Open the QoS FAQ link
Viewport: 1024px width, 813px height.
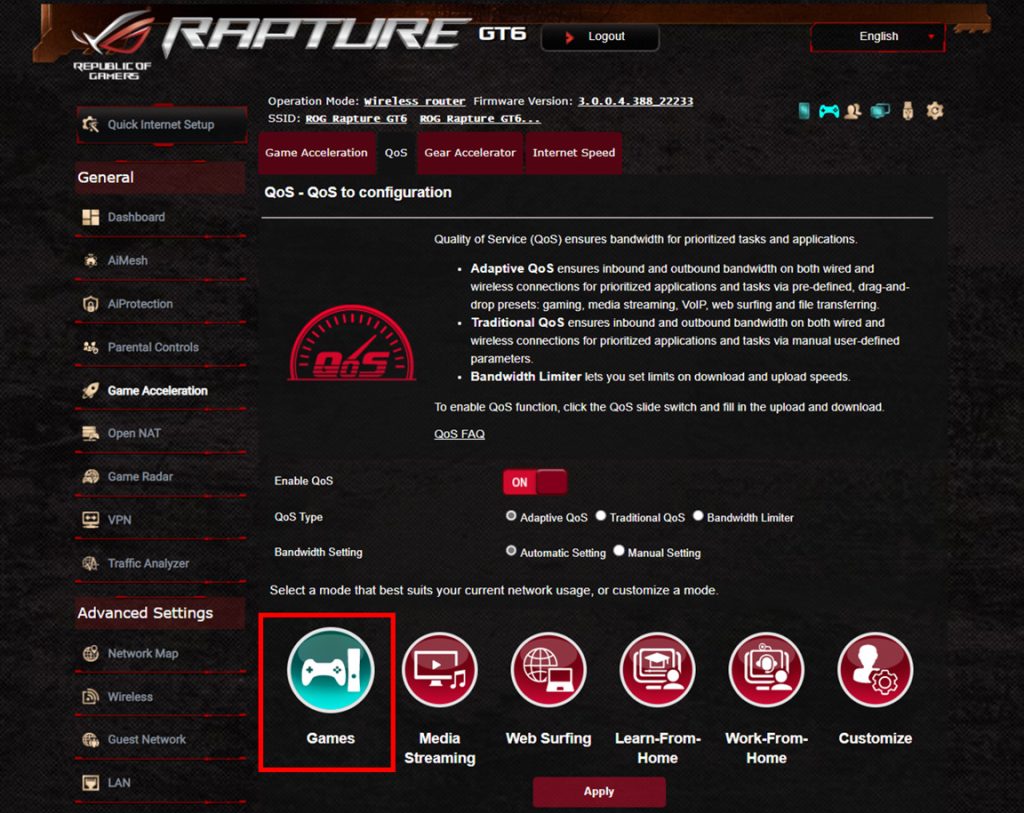[x=459, y=434]
